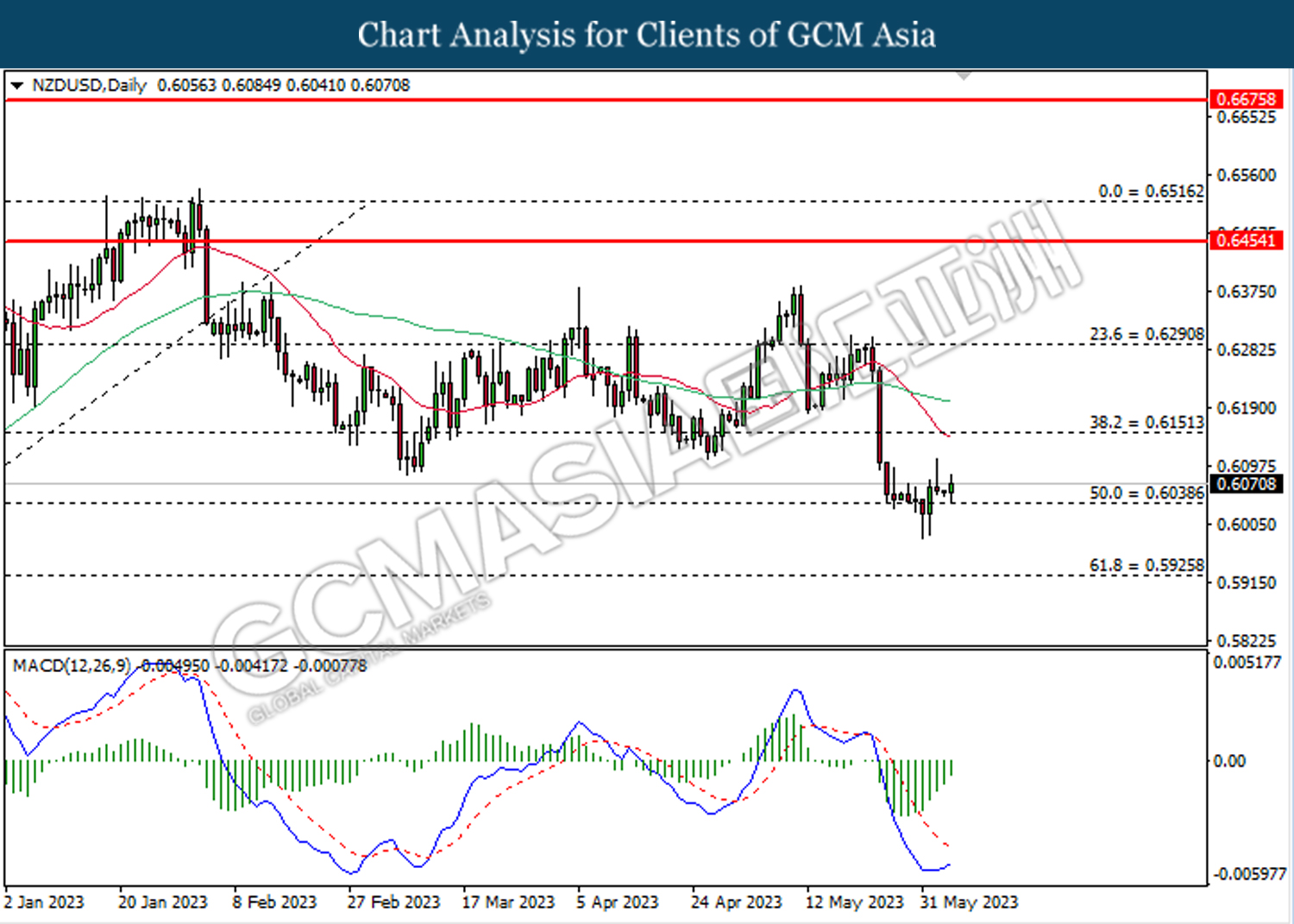Click the price scale value 0.58225
The height and width of the screenshot is (924, 1294).
[x=1246, y=640]
